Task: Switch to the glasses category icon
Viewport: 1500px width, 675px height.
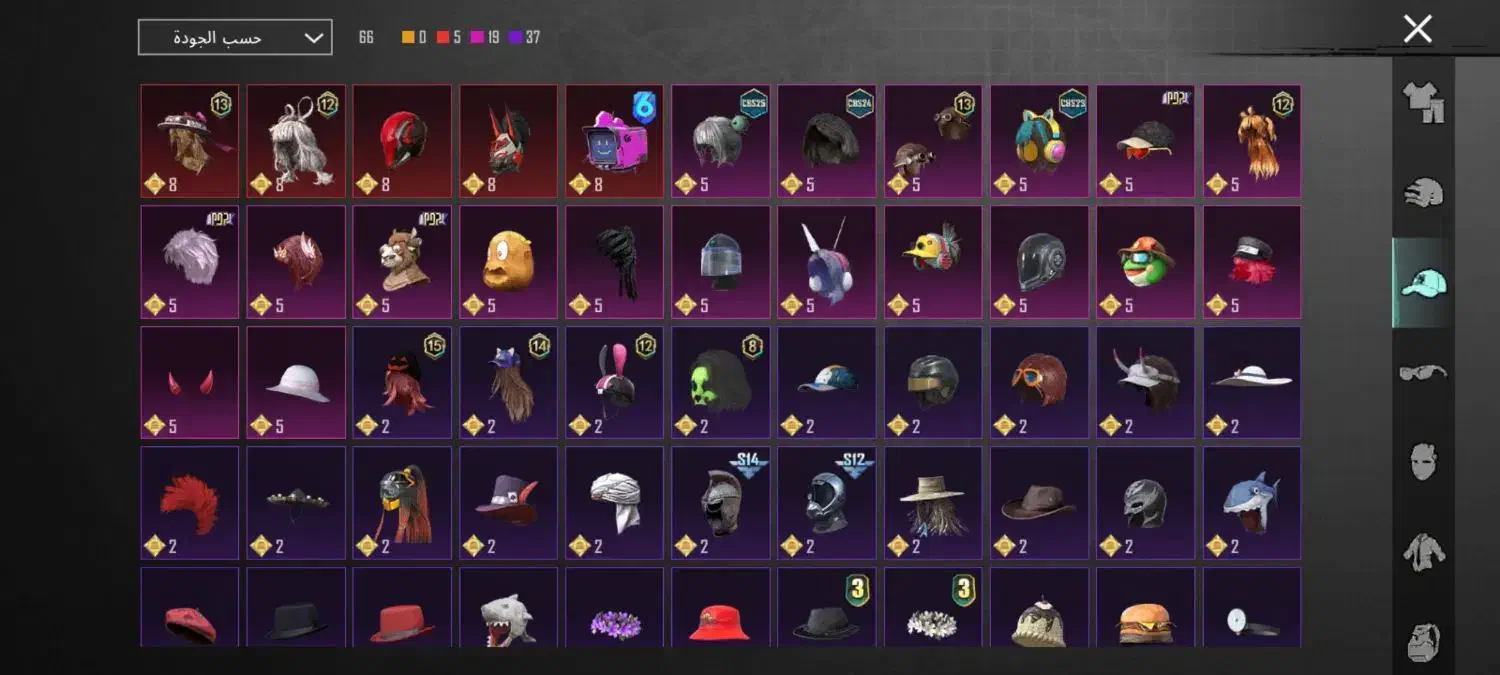Action: [x=1424, y=373]
